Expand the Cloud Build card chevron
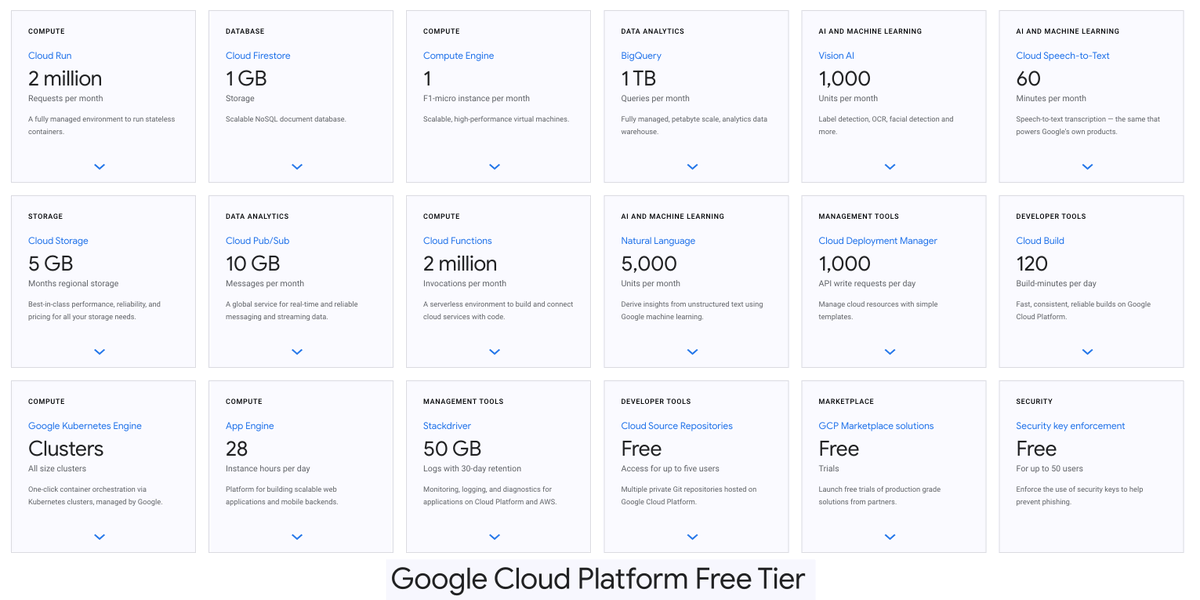The width and height of the screenshot is (1200, 600). (x=1087, y=352)
